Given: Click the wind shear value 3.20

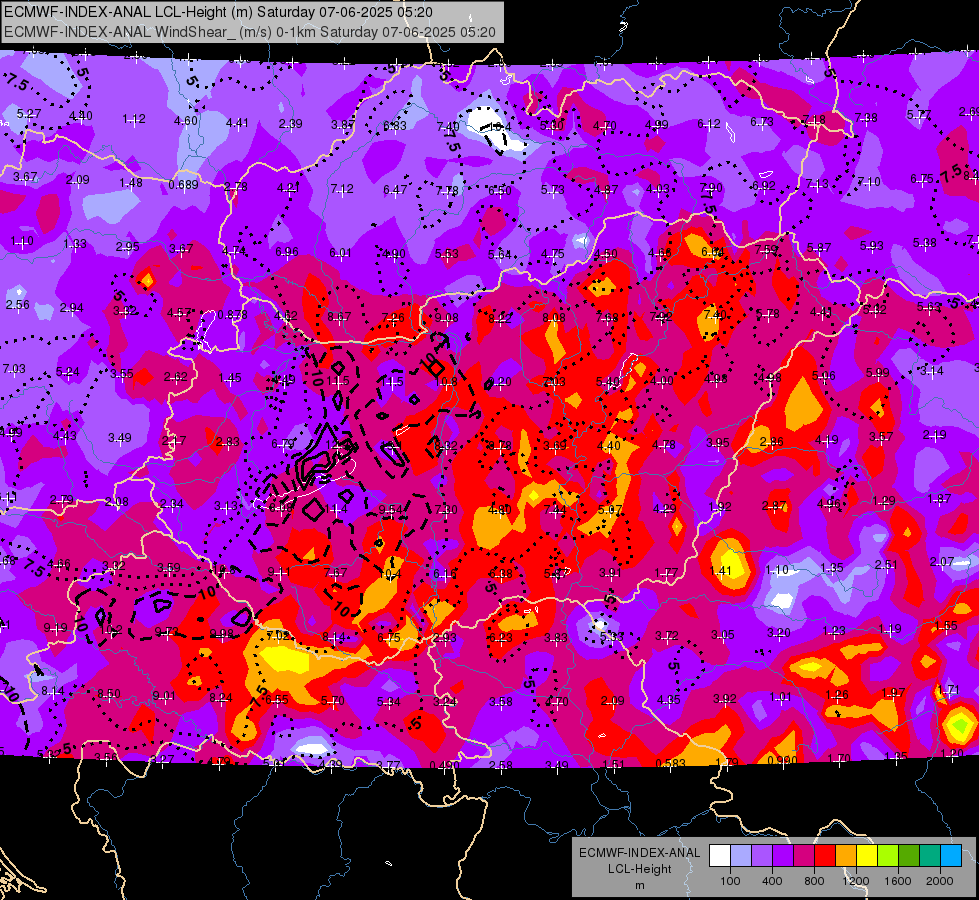Looking at the screenshot, I should (x=779, y=633).
